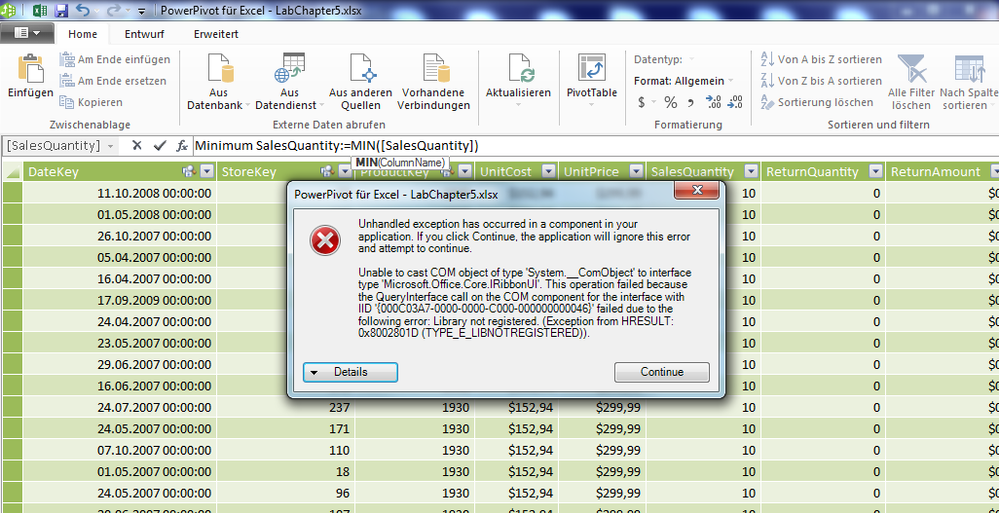Select row header for 01.05.2008 row
Screen dimensions: 999x513
11,215
